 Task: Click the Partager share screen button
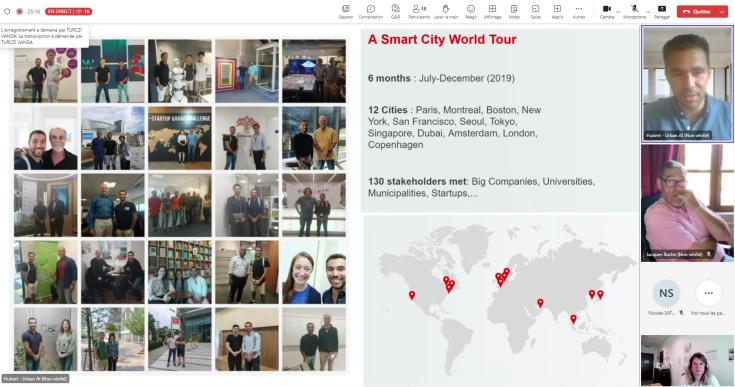pos(662,12)
